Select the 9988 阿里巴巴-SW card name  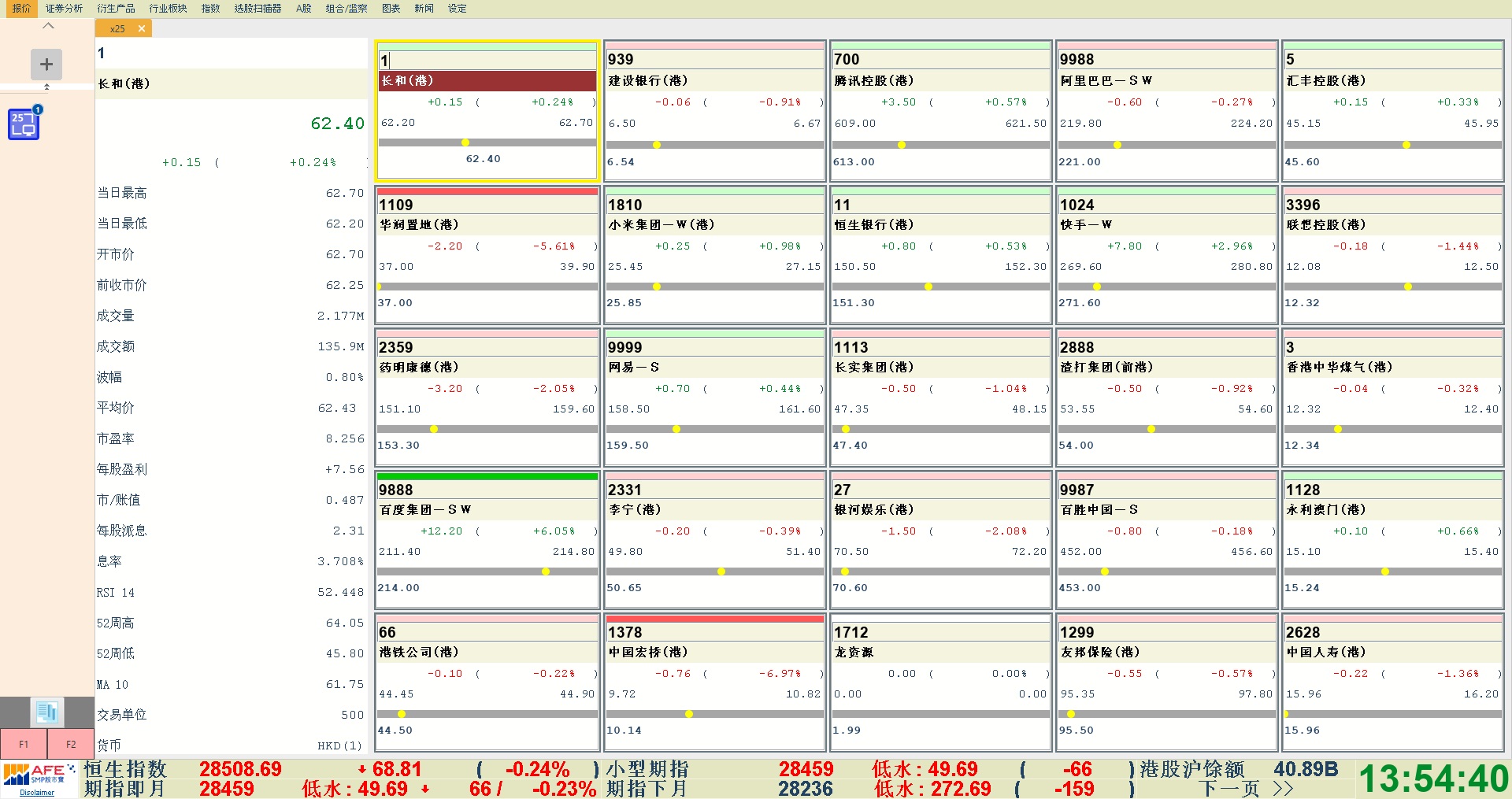click(x=1106, y=80)
